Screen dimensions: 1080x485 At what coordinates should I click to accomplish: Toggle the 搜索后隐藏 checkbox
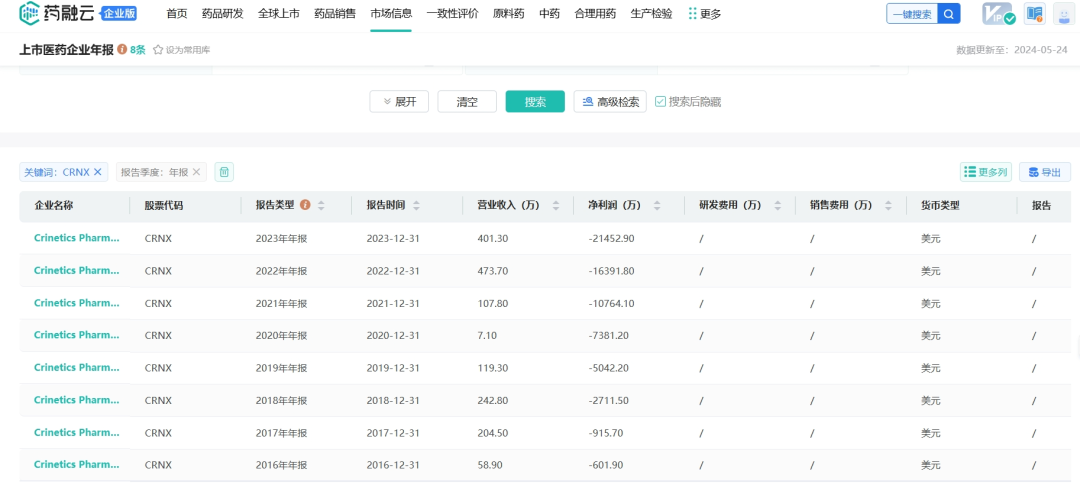pos(660,102)
